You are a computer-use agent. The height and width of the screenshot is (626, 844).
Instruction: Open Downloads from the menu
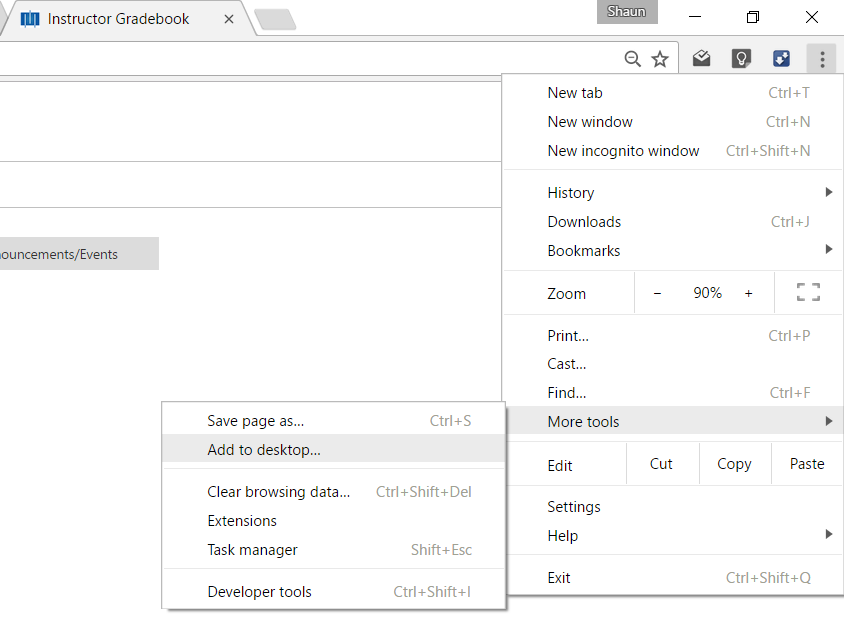click(673, 222)
